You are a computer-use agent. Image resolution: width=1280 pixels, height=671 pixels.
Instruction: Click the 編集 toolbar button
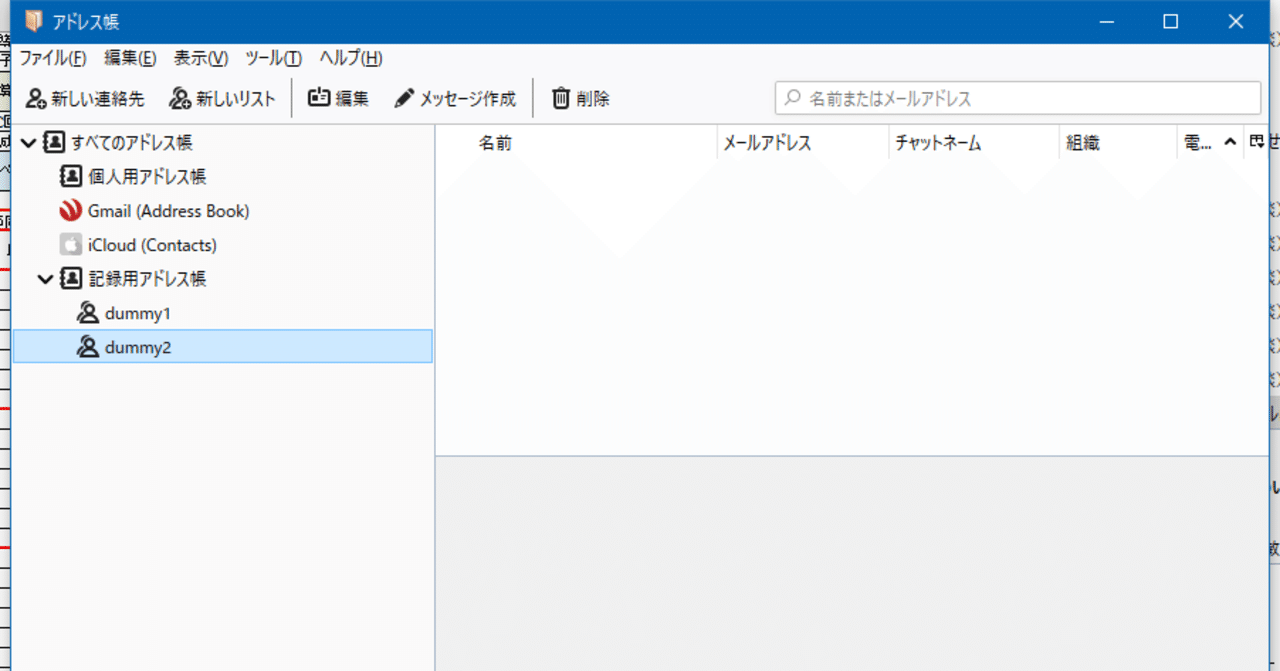coord(338,98)
